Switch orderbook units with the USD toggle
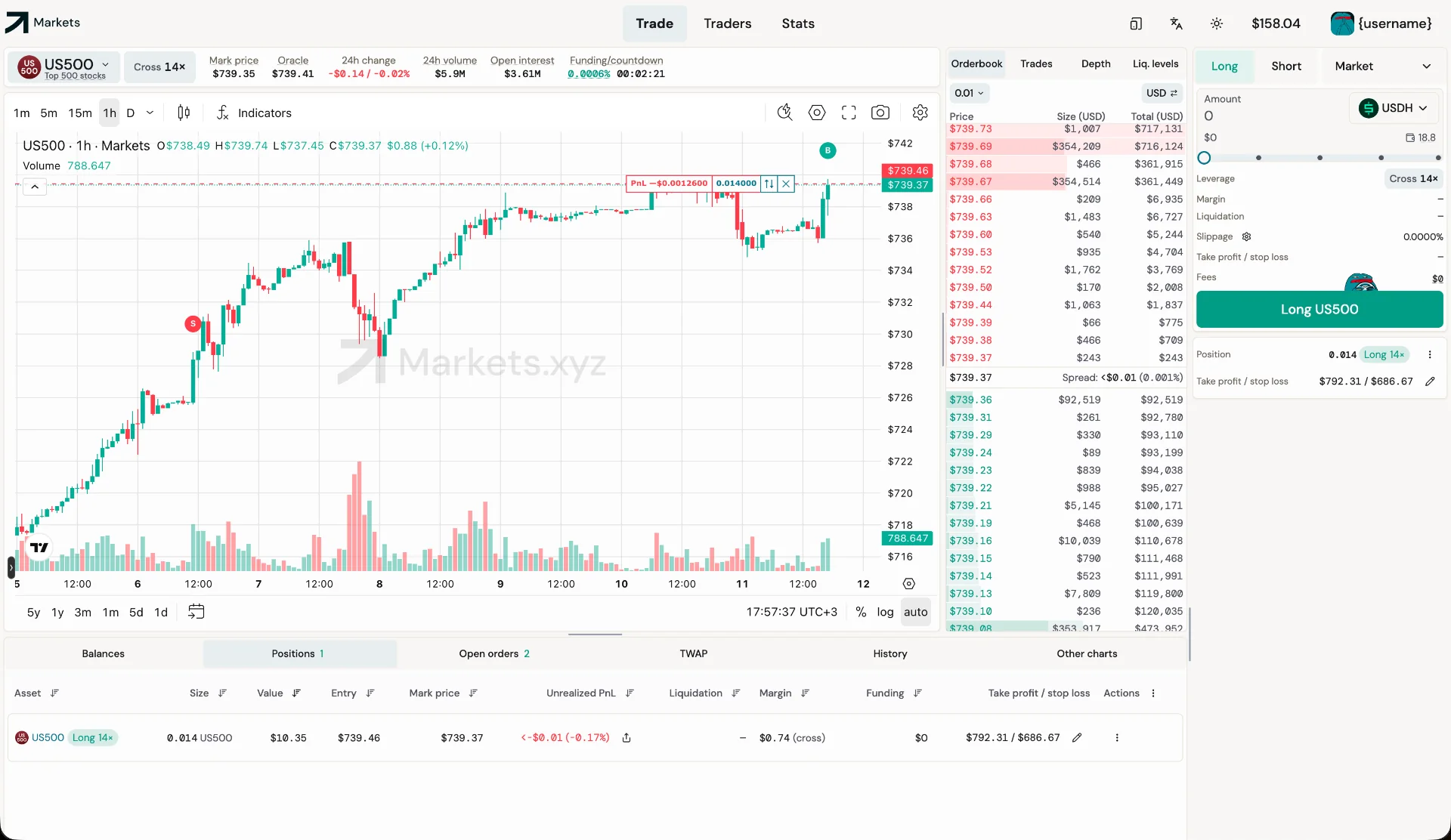The height and width of the screenshot is (840, 1451). [1162, 93]
